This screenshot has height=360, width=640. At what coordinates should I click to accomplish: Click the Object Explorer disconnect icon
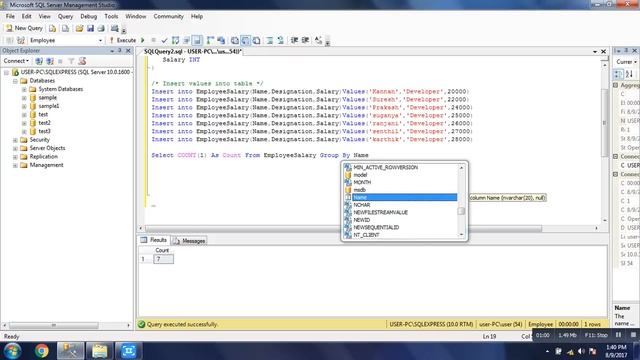[x=50, y=61]
